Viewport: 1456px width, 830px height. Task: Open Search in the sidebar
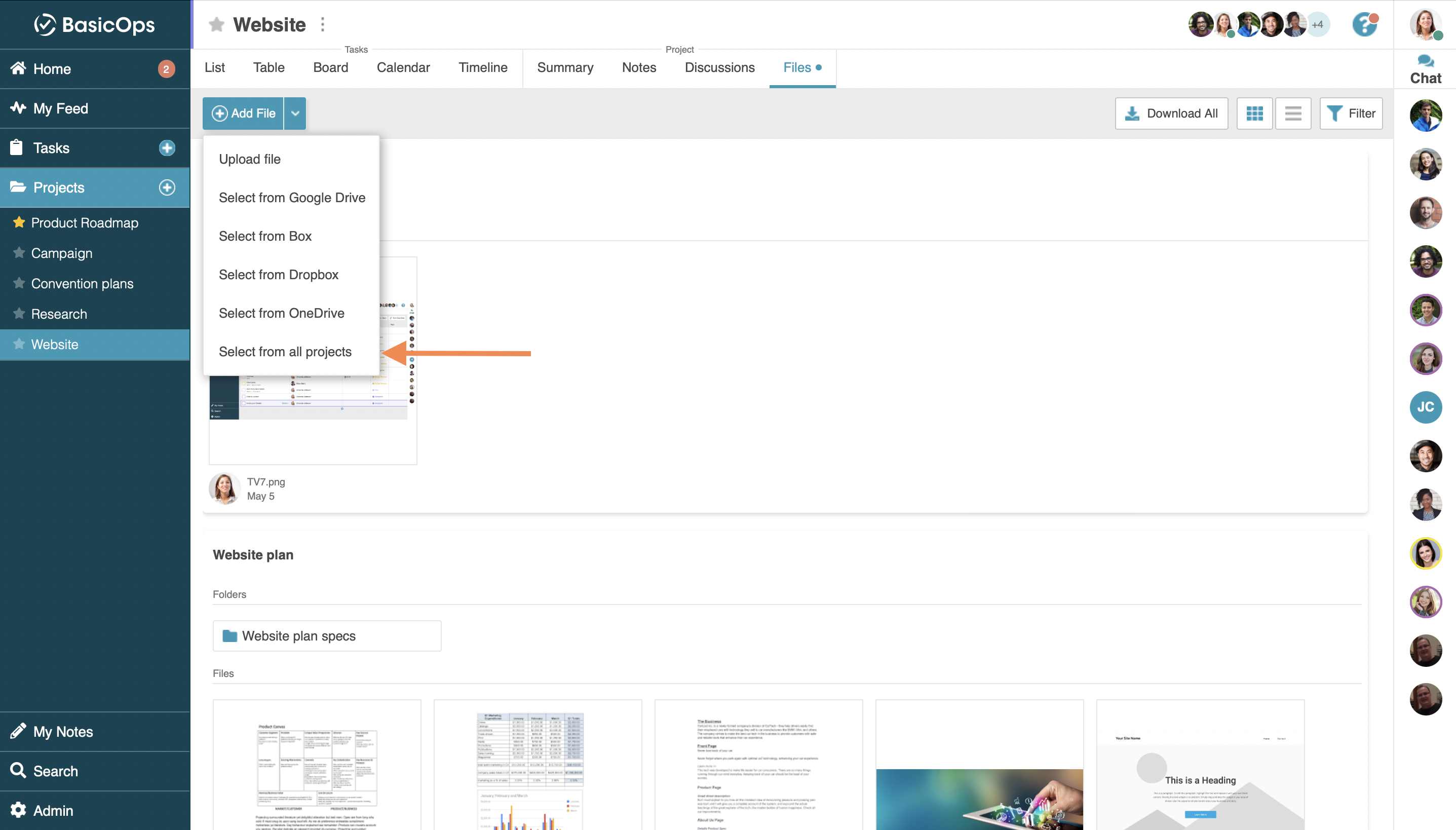click(x=95, y=771)
